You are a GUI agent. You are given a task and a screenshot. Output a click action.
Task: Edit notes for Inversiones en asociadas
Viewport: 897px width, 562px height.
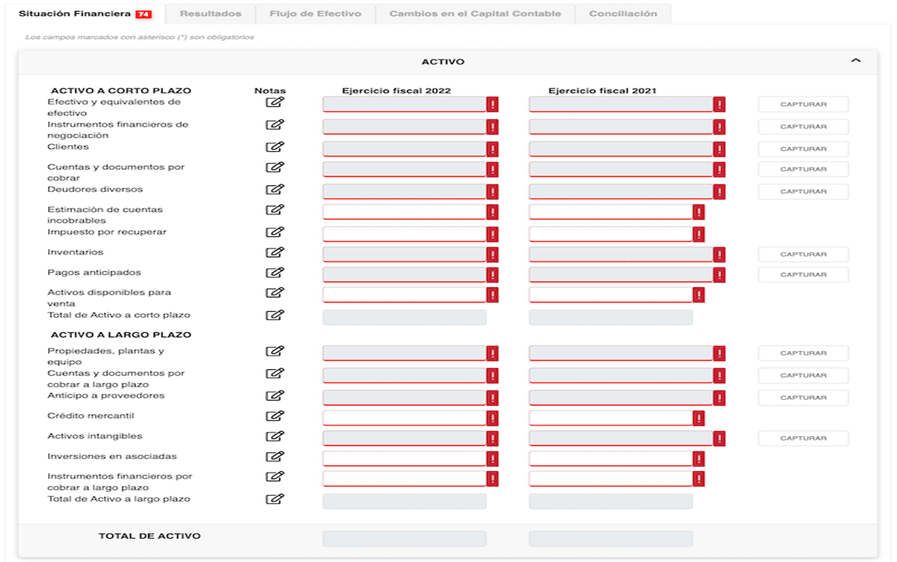click(x=275, y=457)
